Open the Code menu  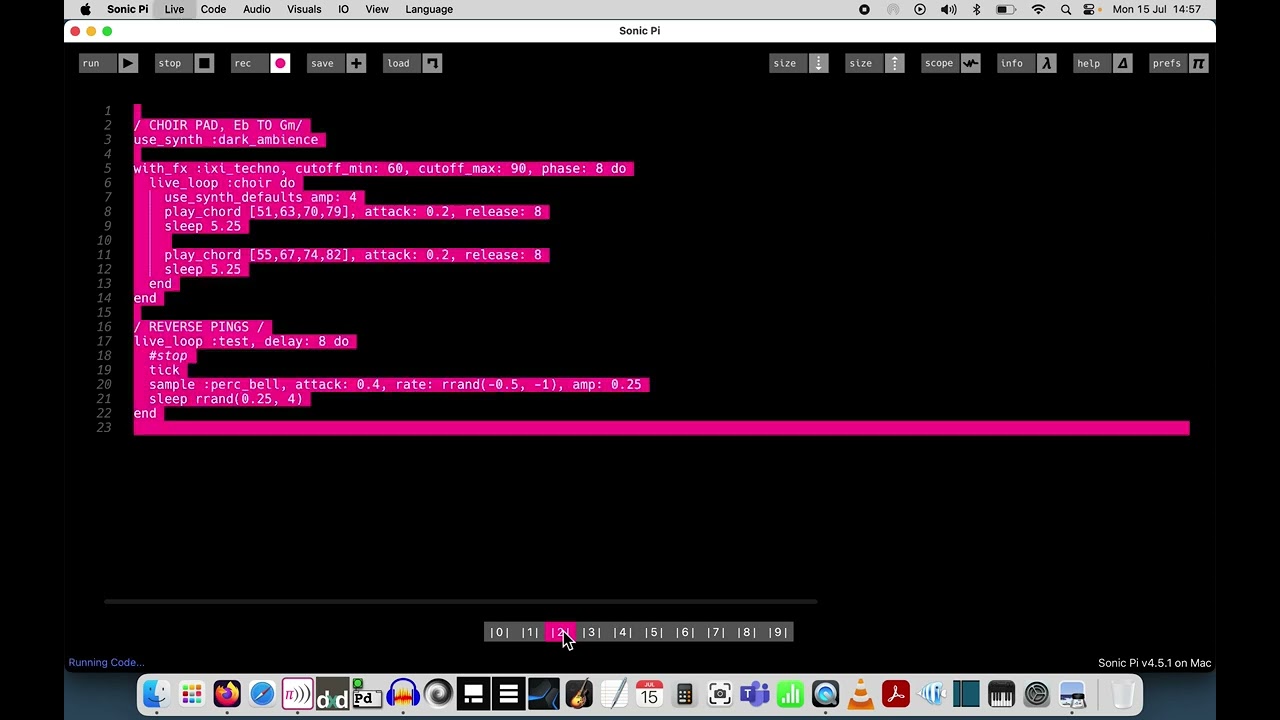[x=213, y=9]
